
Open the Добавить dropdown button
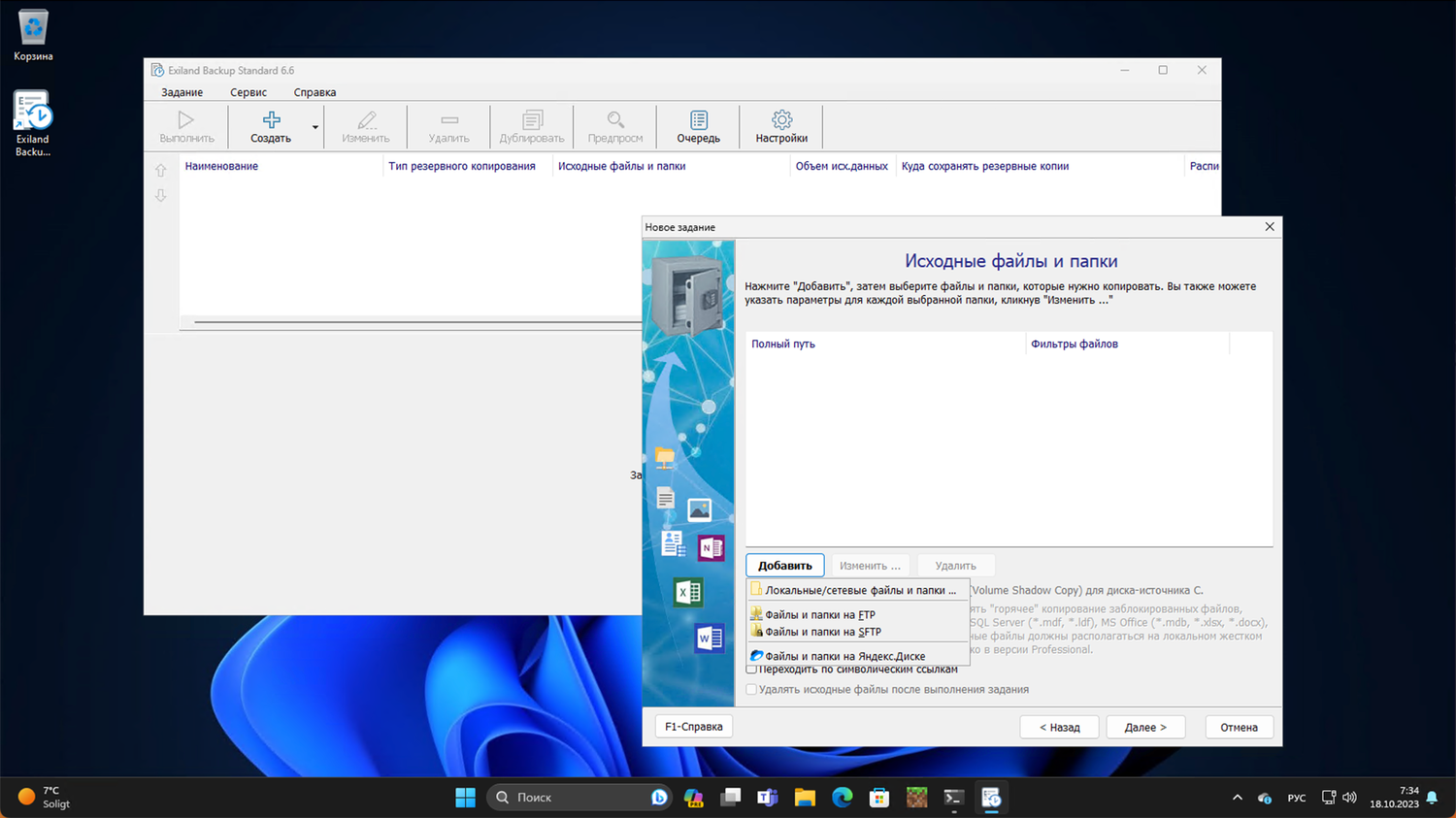784,566
